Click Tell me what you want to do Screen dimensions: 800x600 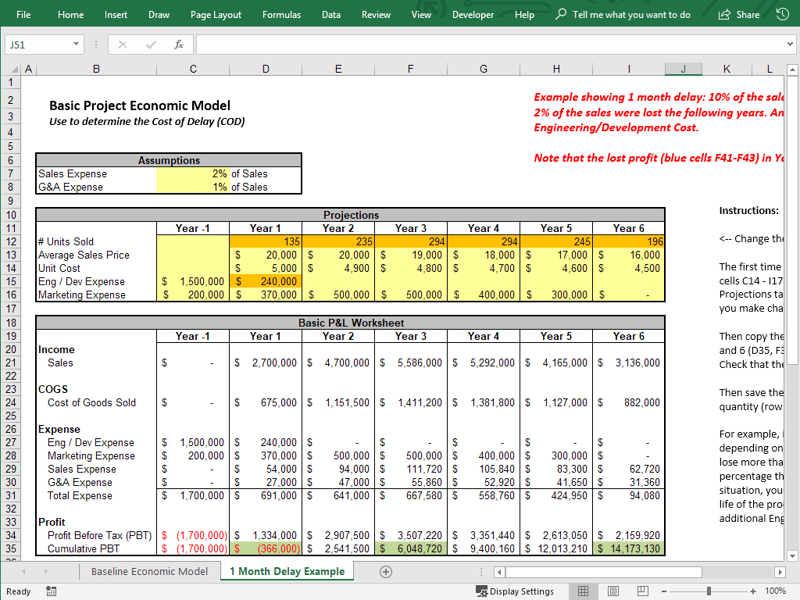(x=631, y=15)
